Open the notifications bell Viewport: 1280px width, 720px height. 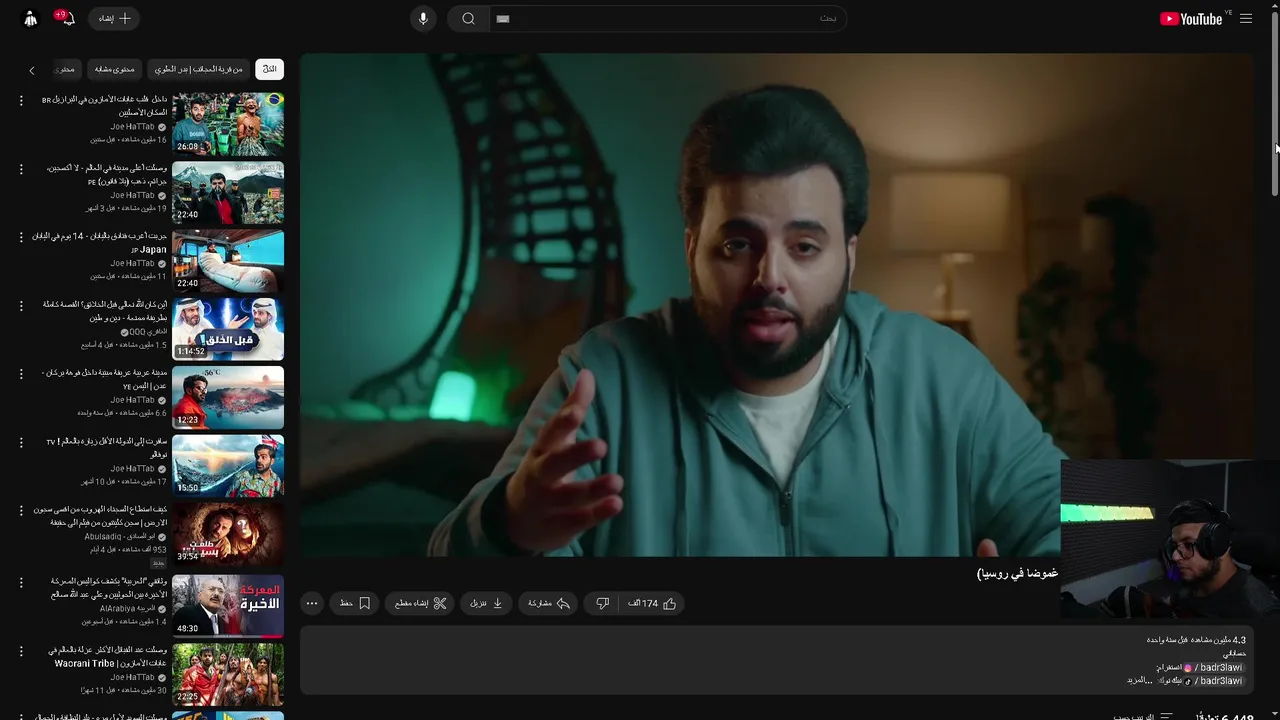(x=67, y=18)
